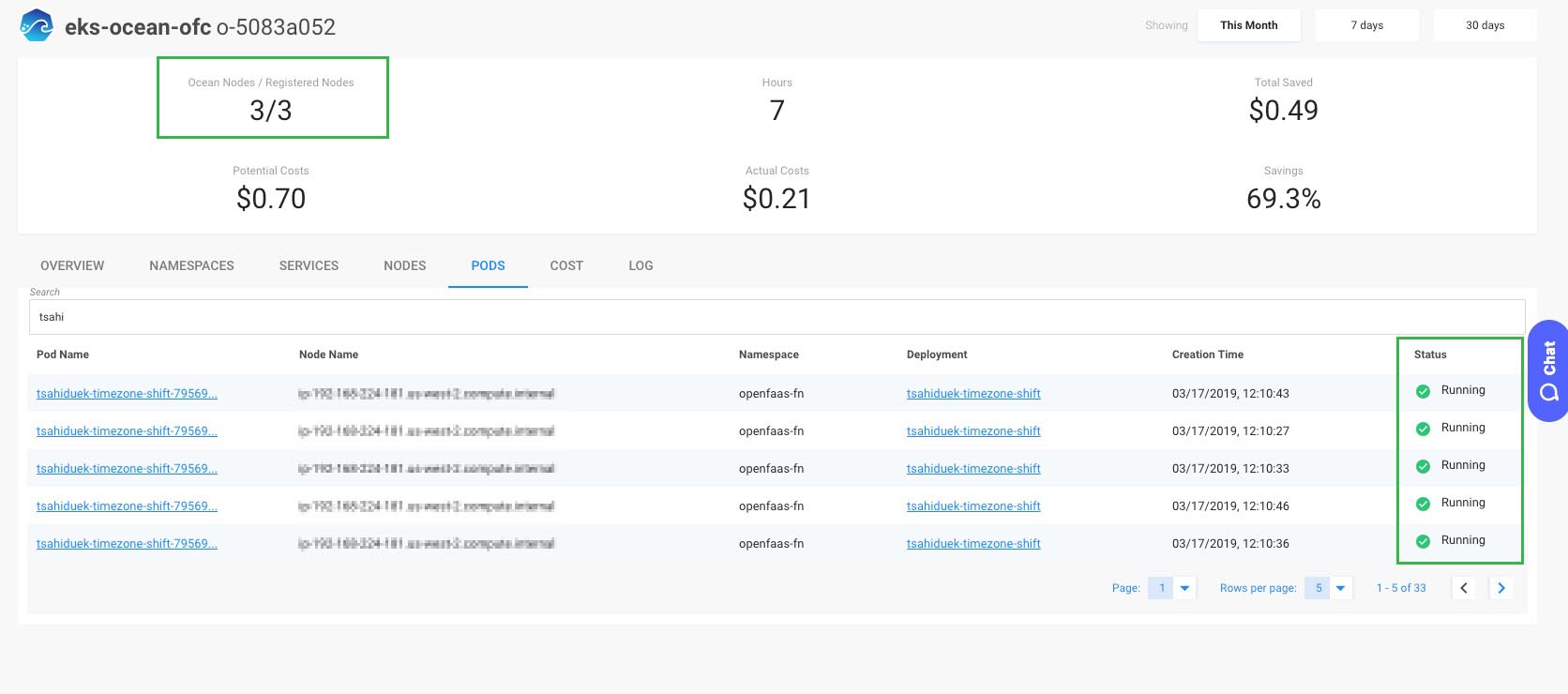Switch to the Nodes tab

pyautogui.click(x=404, y=265)
